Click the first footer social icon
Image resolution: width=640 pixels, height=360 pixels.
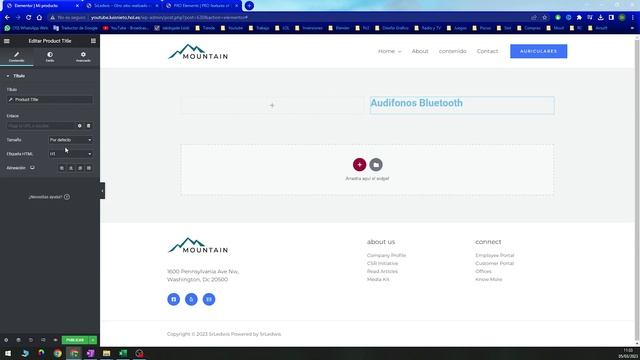click(173, 299)
